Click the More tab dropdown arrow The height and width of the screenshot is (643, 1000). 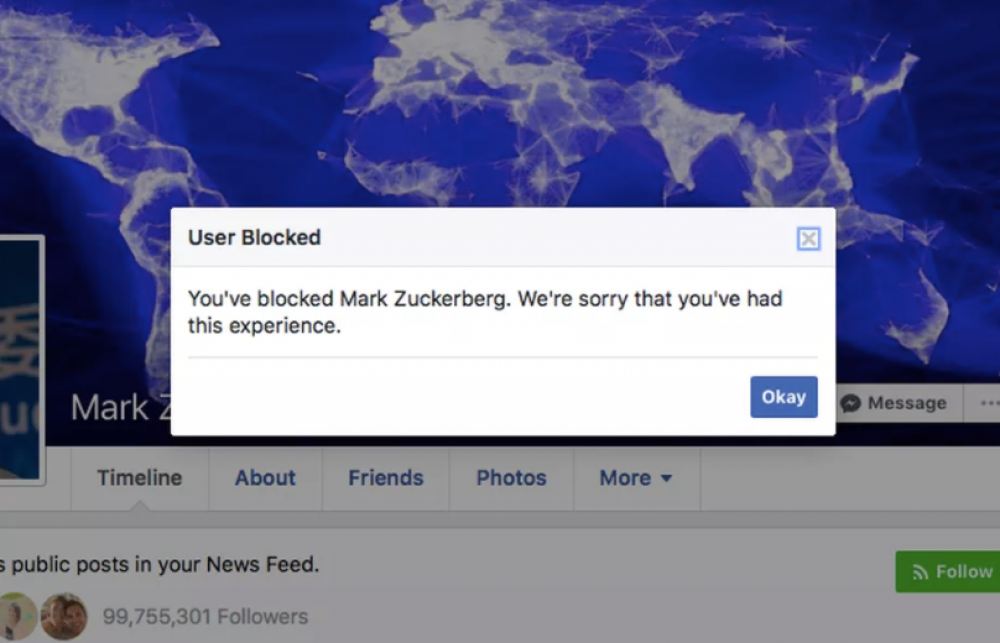[666, 478]
